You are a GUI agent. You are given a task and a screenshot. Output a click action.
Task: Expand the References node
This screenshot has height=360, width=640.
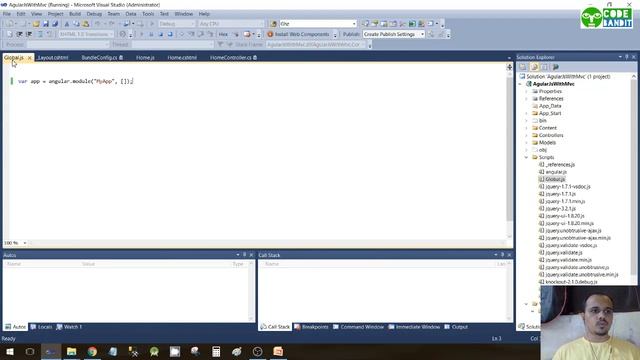pos(527,98)
